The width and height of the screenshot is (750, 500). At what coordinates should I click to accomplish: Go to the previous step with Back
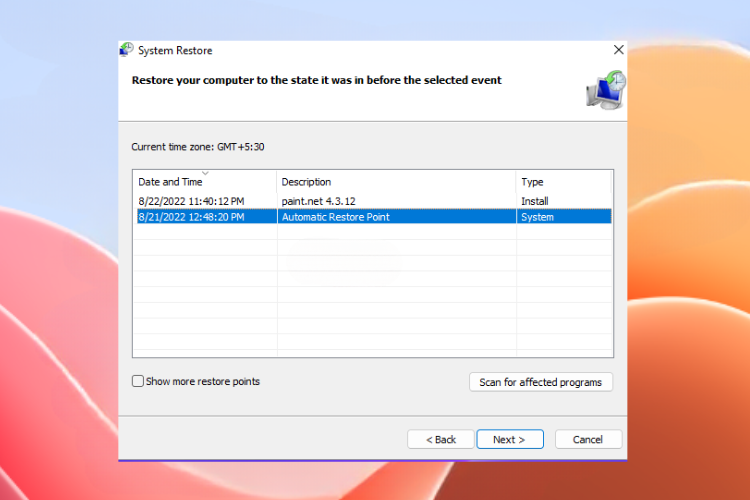click(x=441, y=439)
